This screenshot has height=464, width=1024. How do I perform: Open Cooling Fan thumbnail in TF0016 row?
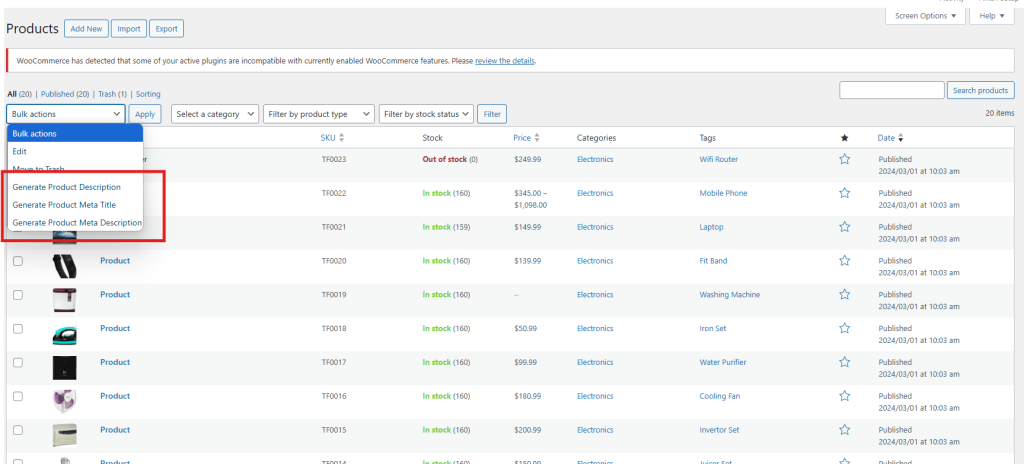pos(65,401)
